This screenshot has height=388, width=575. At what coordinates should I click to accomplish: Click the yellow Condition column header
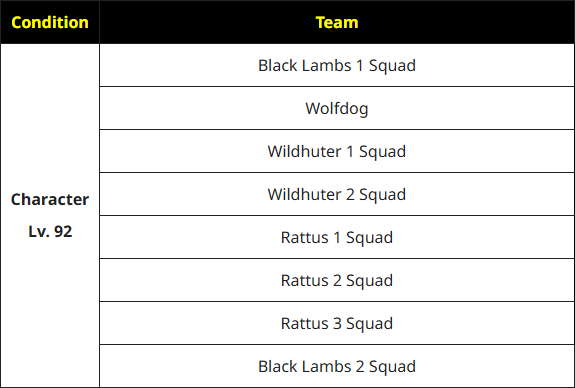(50, 22)
